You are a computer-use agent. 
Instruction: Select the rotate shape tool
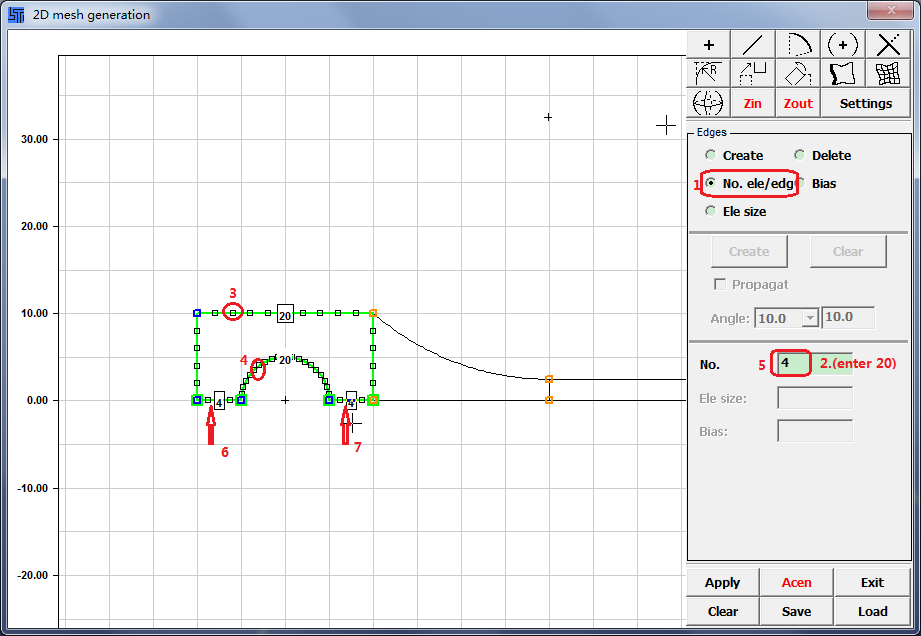pos(798,73)
